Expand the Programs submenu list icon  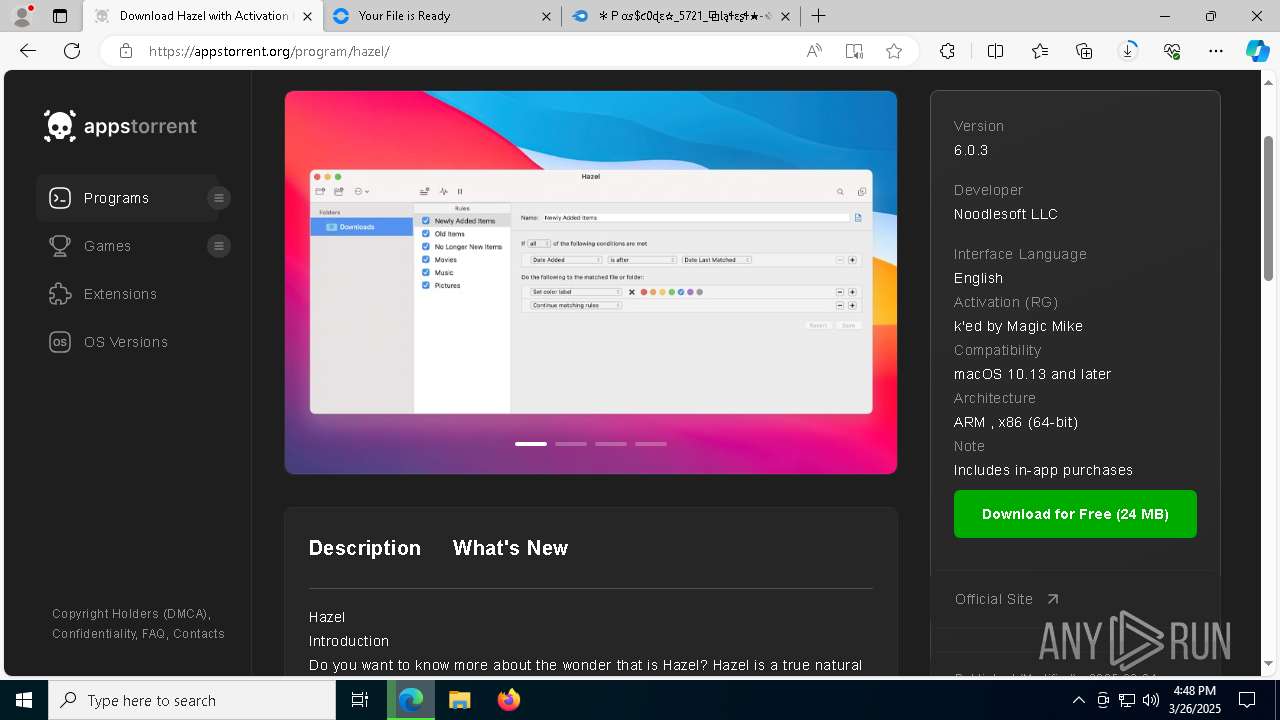[x=218, y=198]
